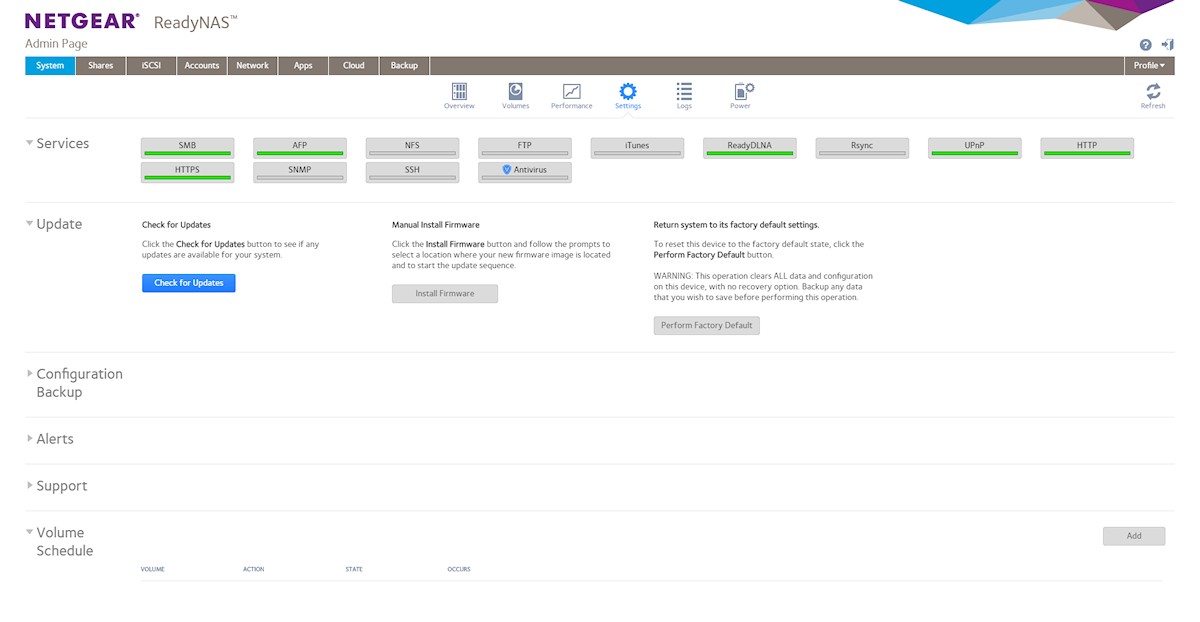The width and height of the screenshot is (1200, 622).
Task: Switch to the Network tab
Action: tap(252, 66)
